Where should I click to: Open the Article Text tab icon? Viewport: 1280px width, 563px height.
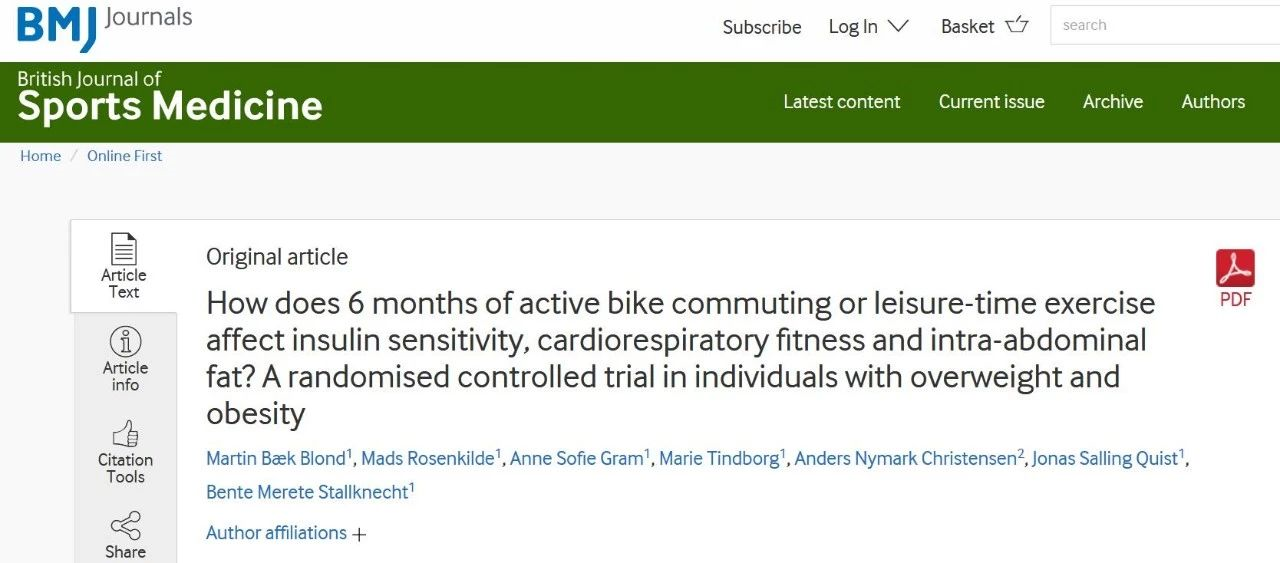[124, 250]
